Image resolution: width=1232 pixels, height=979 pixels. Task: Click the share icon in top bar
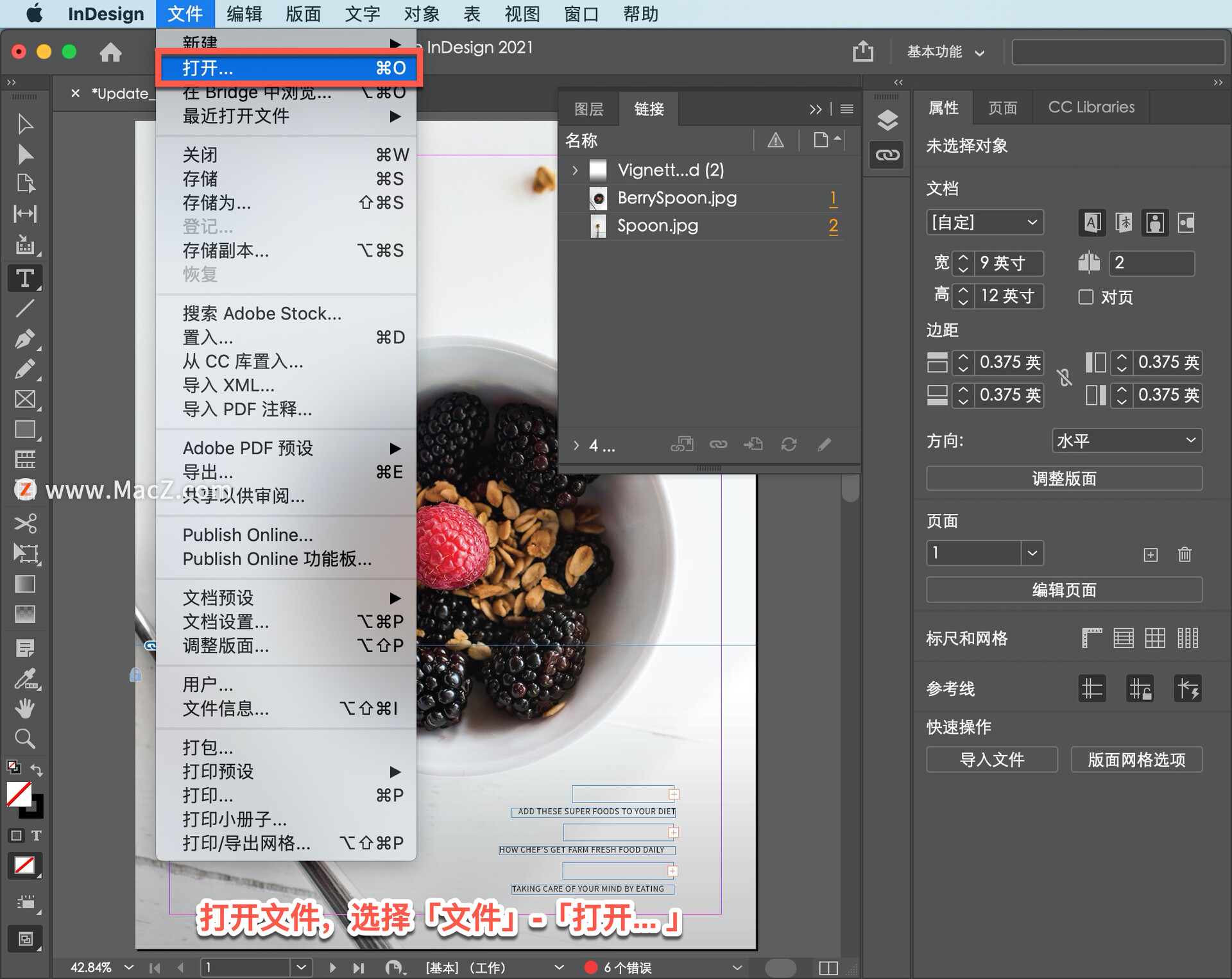862,51
